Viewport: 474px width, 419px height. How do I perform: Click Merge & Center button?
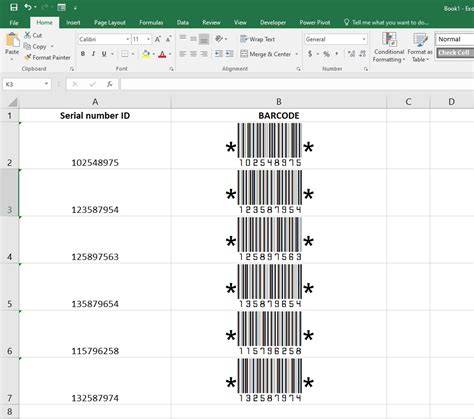click(266, 54)
